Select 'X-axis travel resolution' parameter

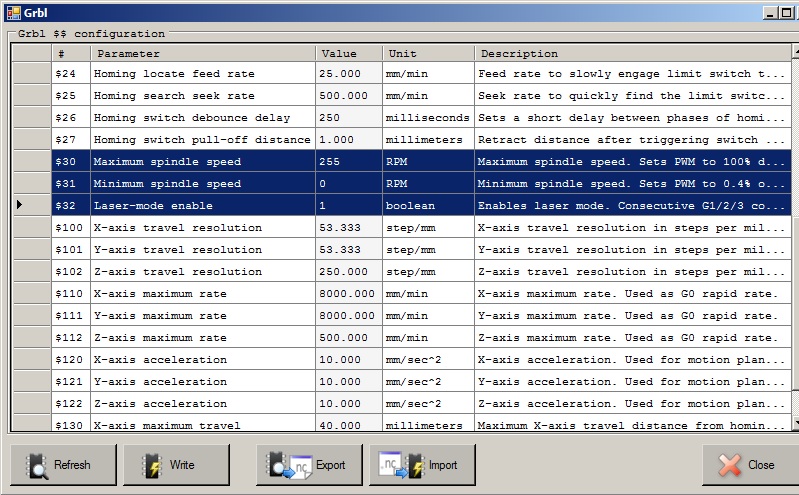(203, 227)
